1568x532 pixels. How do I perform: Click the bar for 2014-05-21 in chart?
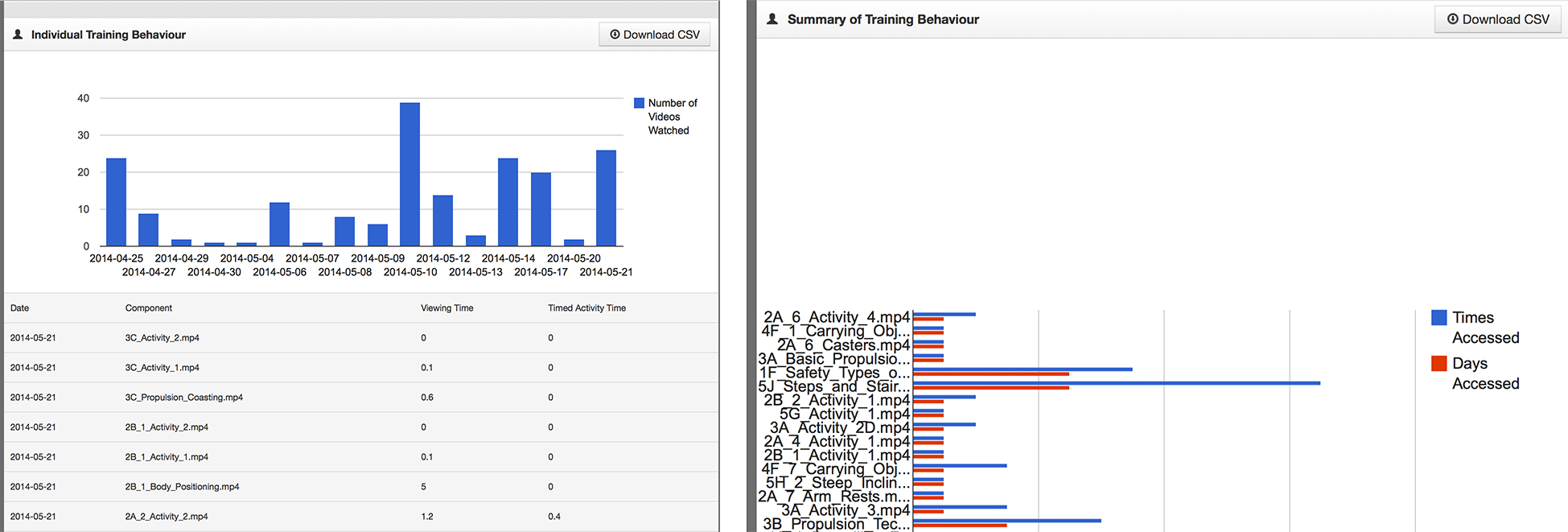(x=606, y=198)
